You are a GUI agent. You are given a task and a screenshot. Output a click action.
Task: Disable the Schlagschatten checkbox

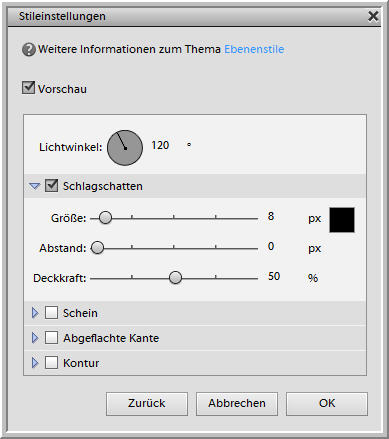[x=51, y=185]
